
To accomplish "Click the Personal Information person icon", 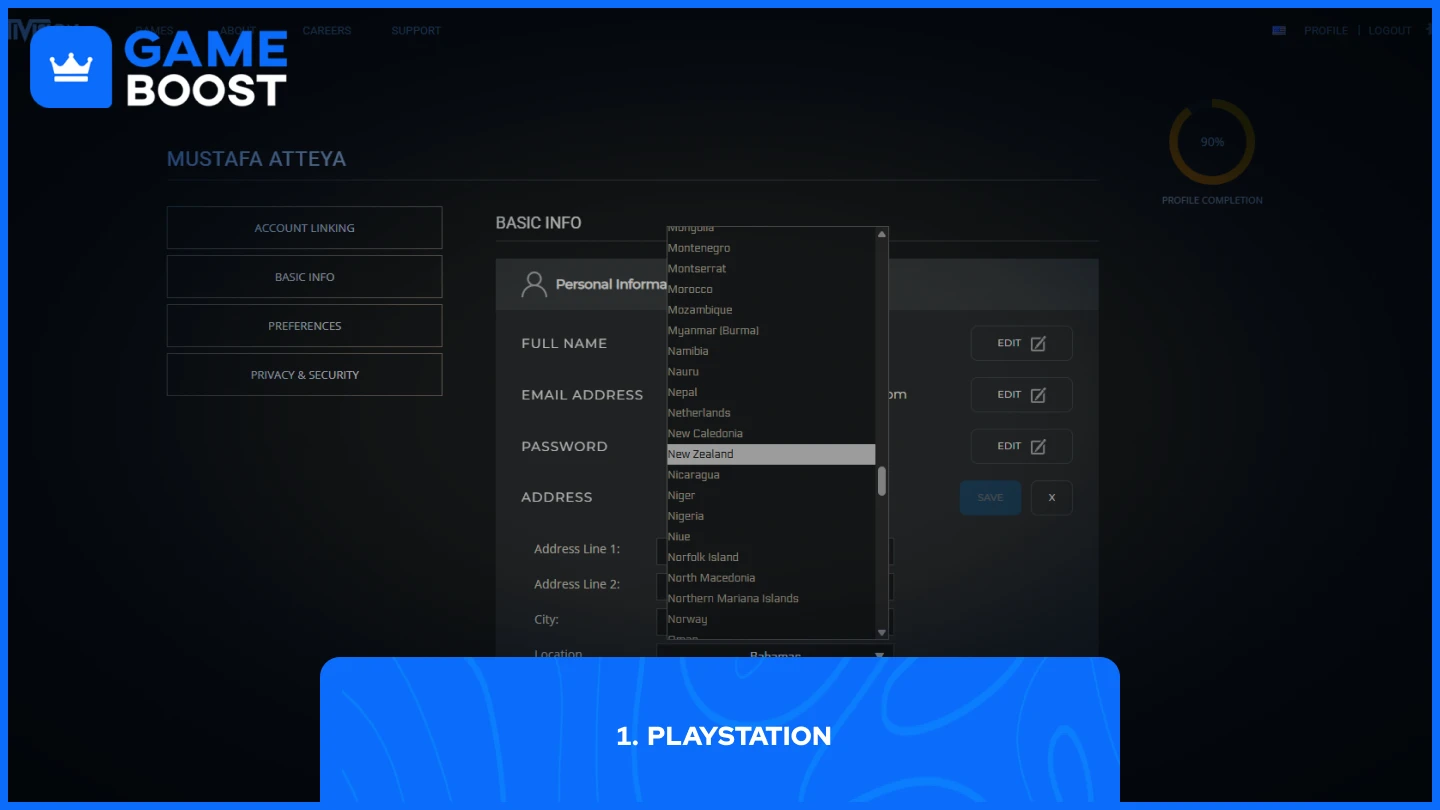I will [532, 283].
